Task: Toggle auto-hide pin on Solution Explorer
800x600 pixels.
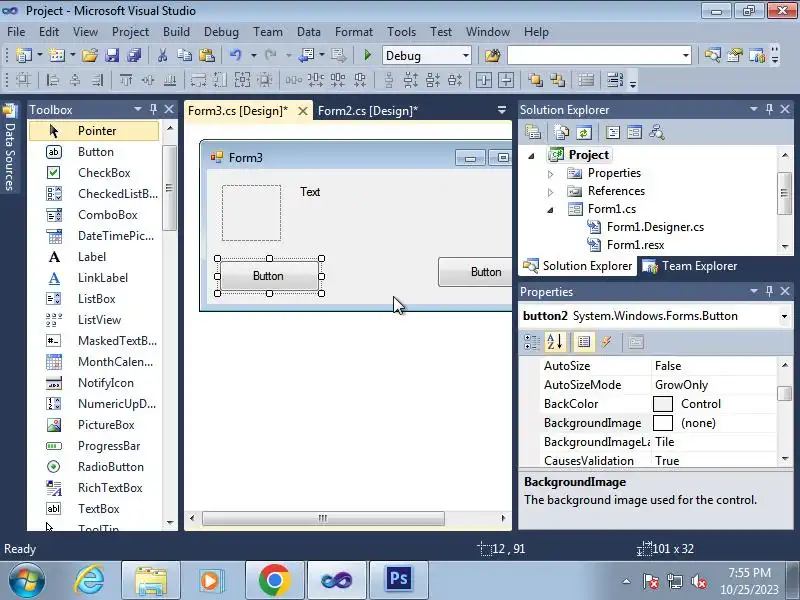Action: click(769, 109)
